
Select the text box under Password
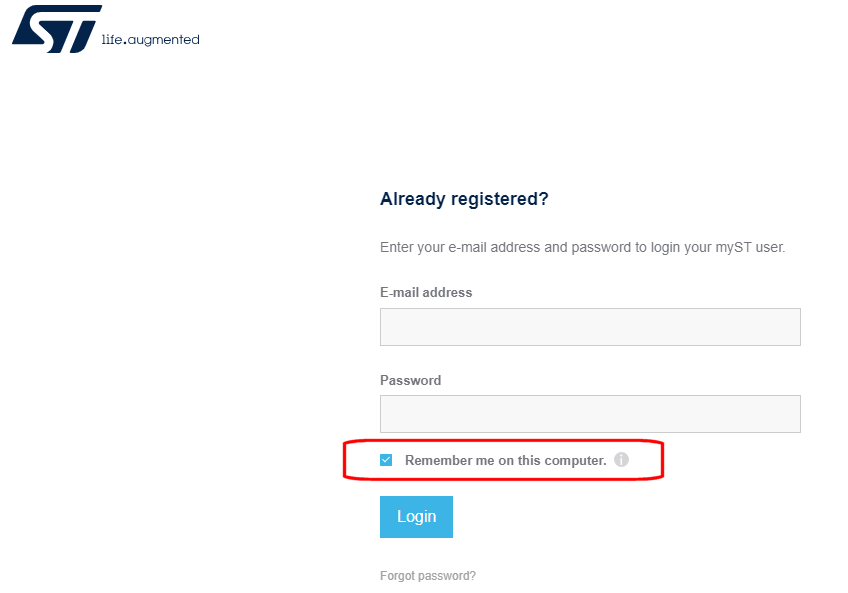(590, 414)
